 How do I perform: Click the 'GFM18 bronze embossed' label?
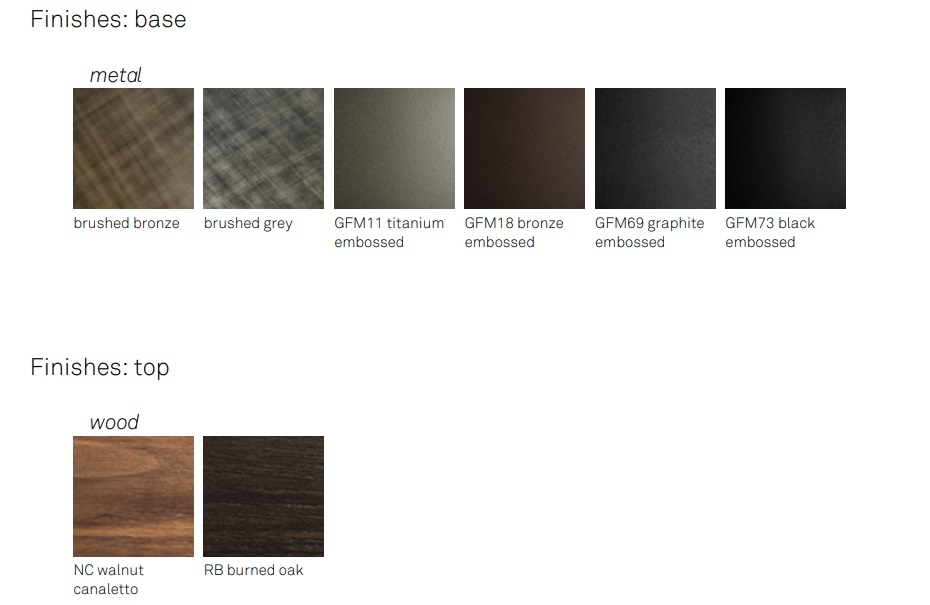[x=514, y=233]
